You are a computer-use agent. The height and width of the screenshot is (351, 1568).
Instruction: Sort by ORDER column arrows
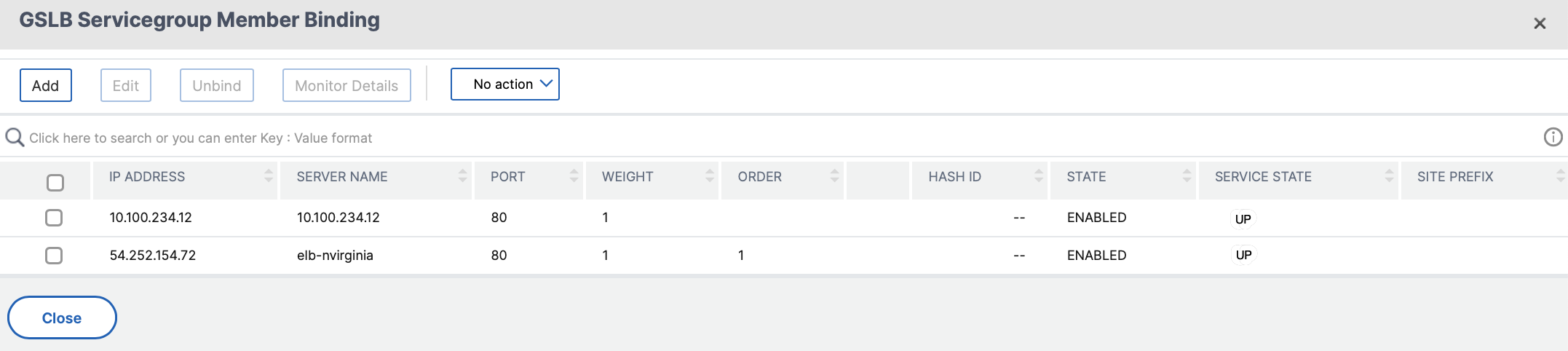pyautogui.click(x=834, y=175)
